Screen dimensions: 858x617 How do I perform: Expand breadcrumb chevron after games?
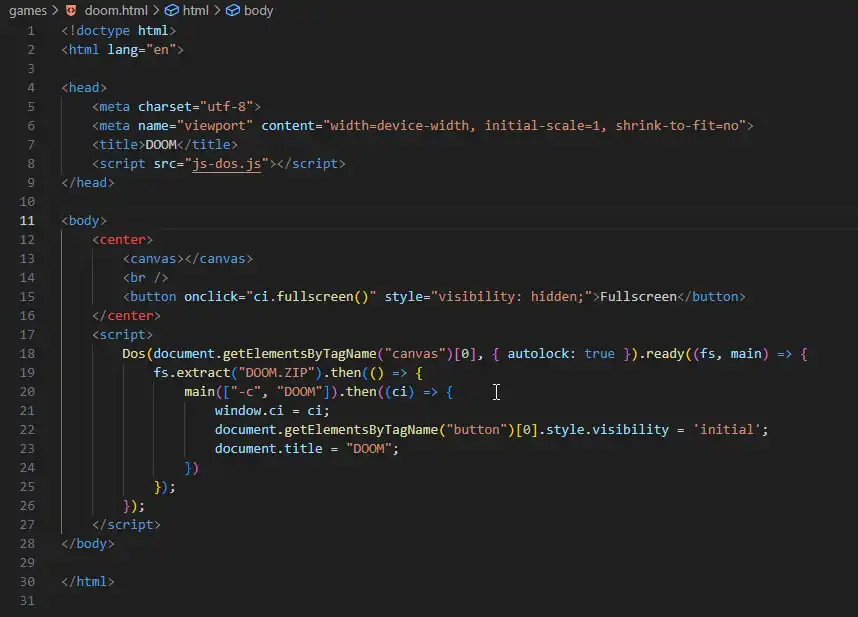(55, 10)
